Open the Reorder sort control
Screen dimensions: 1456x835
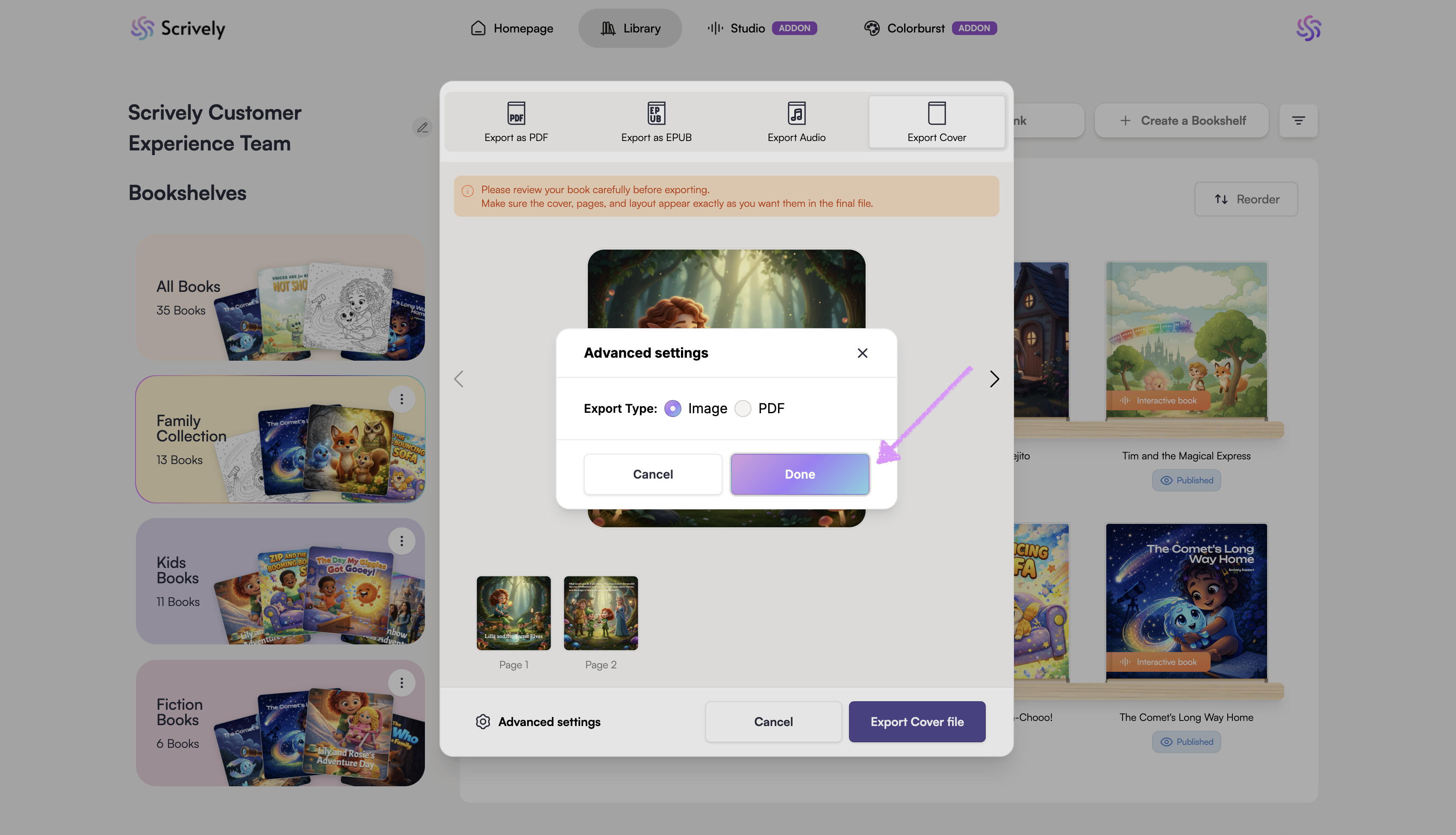[x=1246, y=199]
